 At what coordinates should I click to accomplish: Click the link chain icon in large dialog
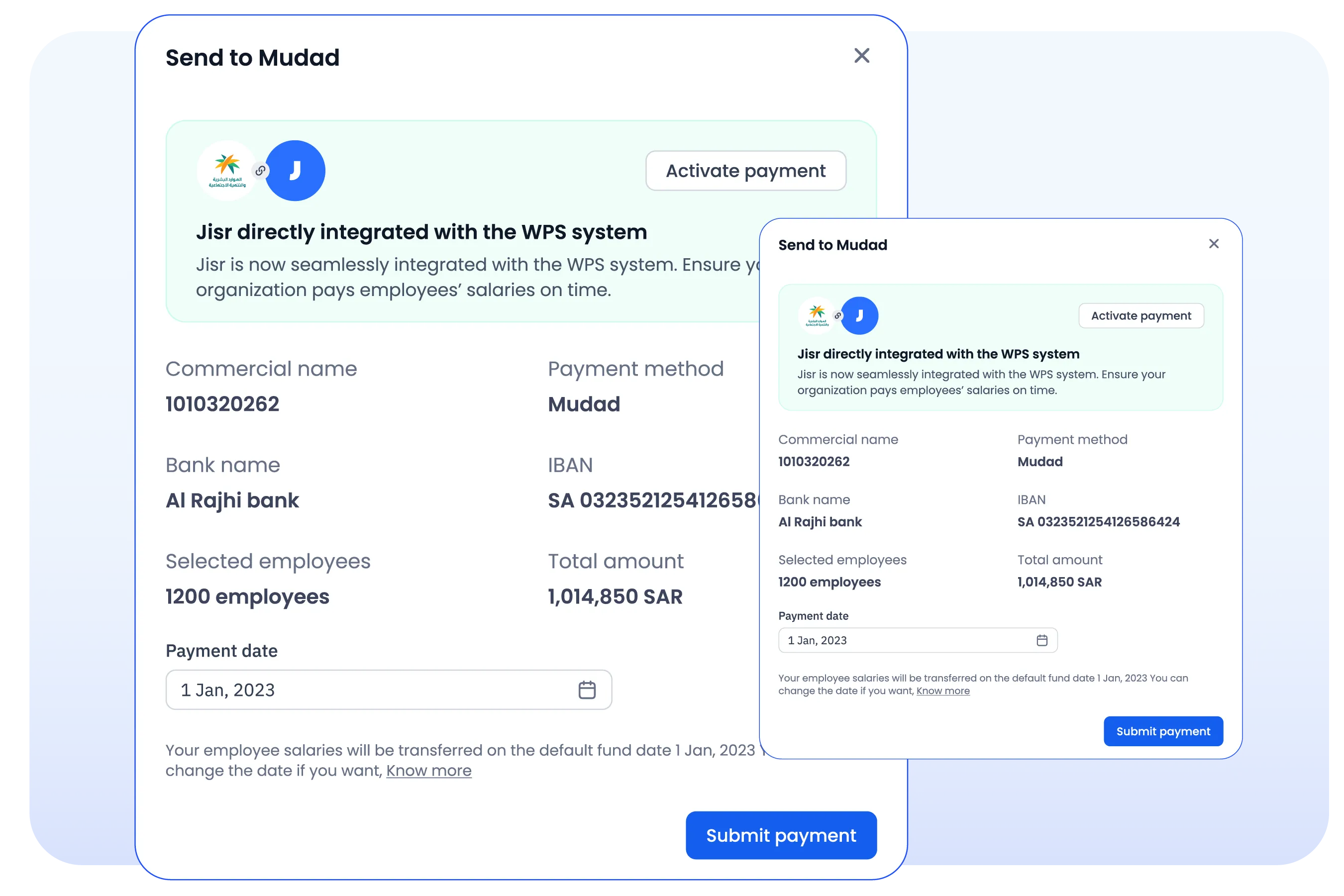click(261, 170)
